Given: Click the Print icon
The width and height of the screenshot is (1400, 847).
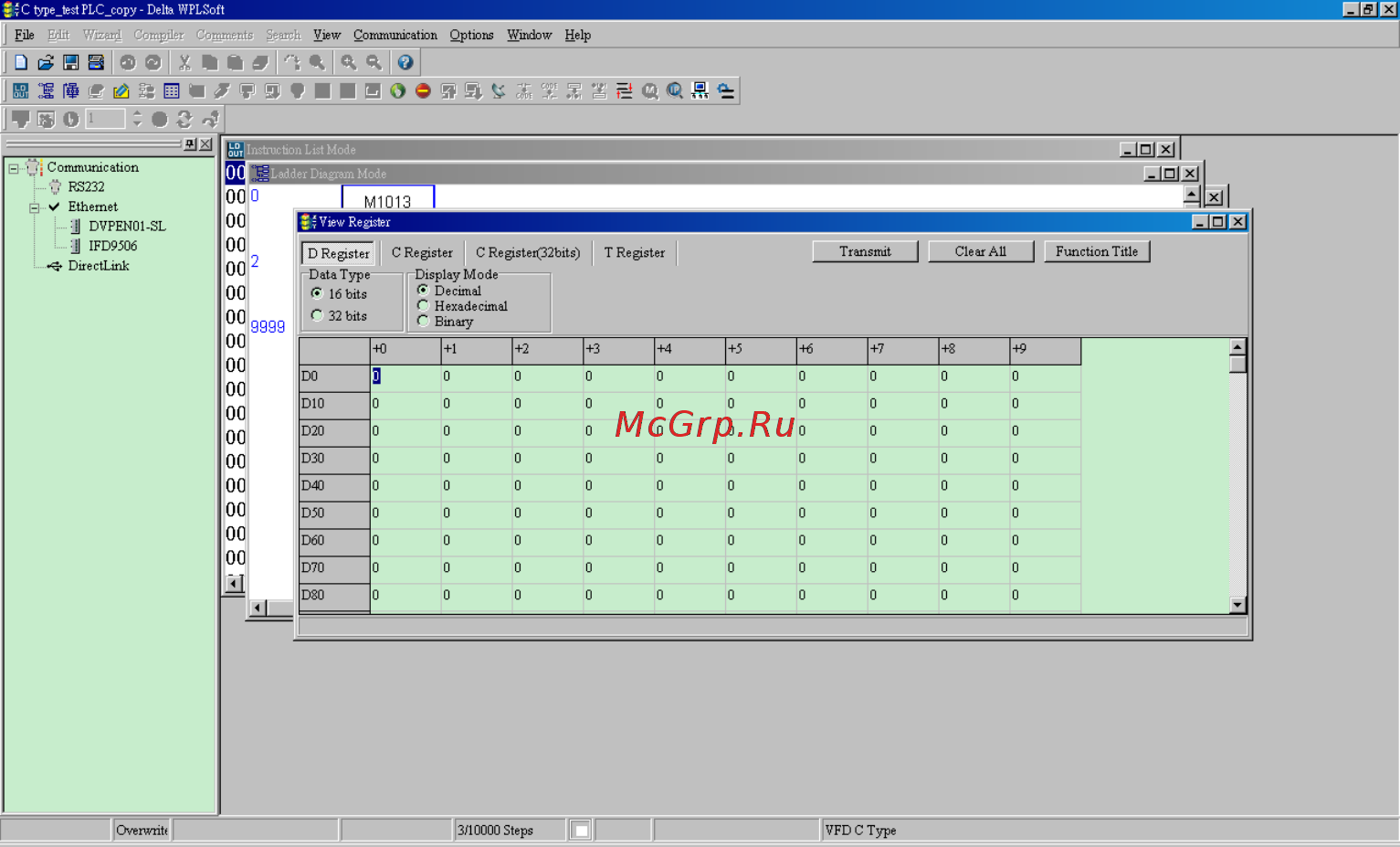Looking at the screenshot, I should pos(96,62).
